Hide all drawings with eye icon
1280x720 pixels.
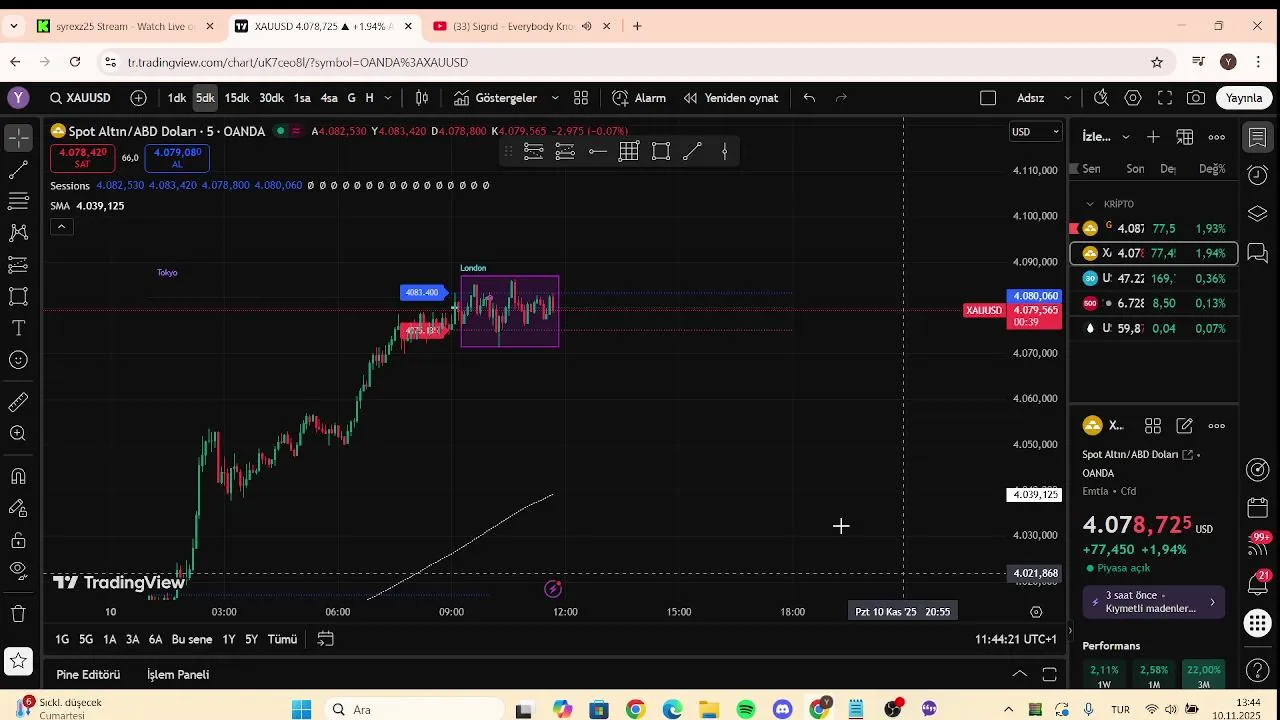click(18, 570)
